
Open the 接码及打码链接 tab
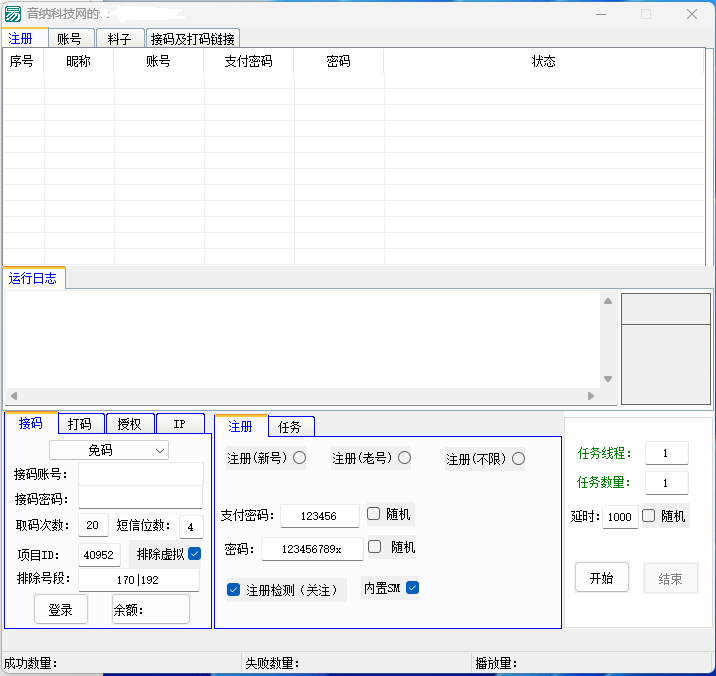pyautogui.click(x=193, y=39)
